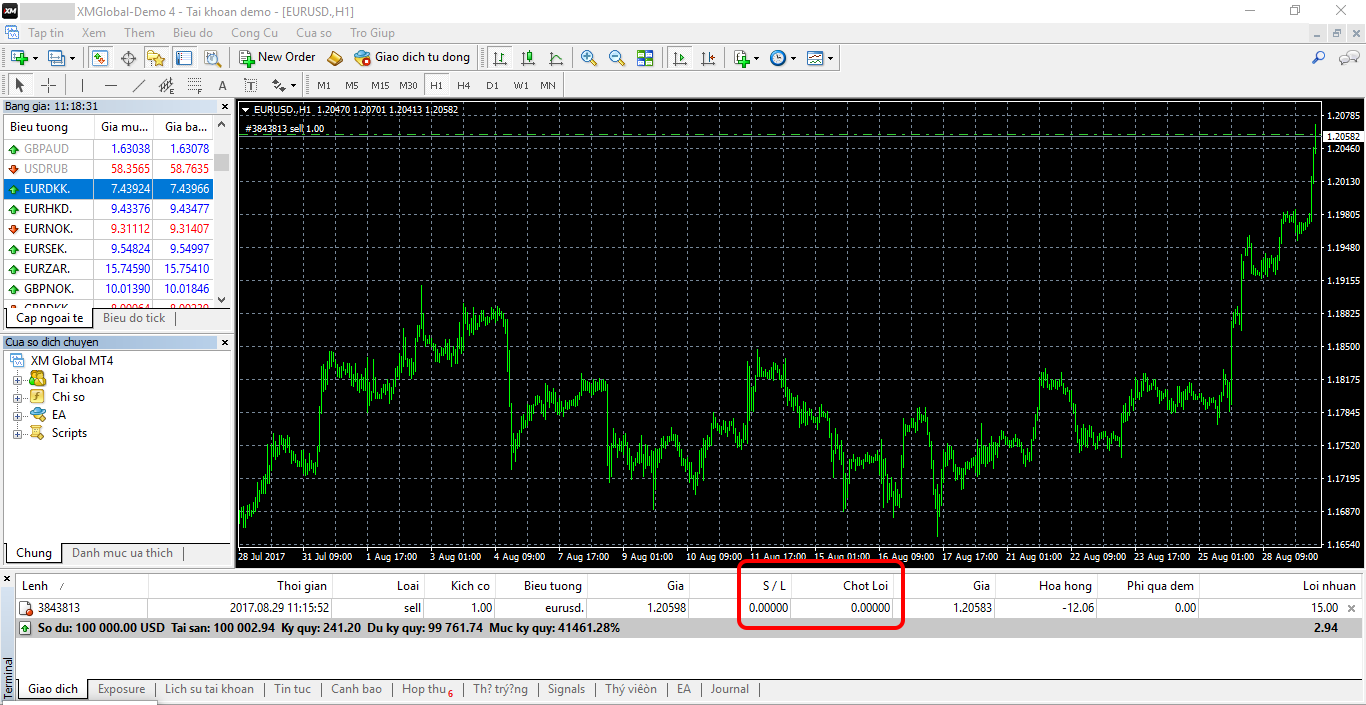
Task: Switch to M15 timeframe
Action: pyautogui.click(x=380, y=85)
